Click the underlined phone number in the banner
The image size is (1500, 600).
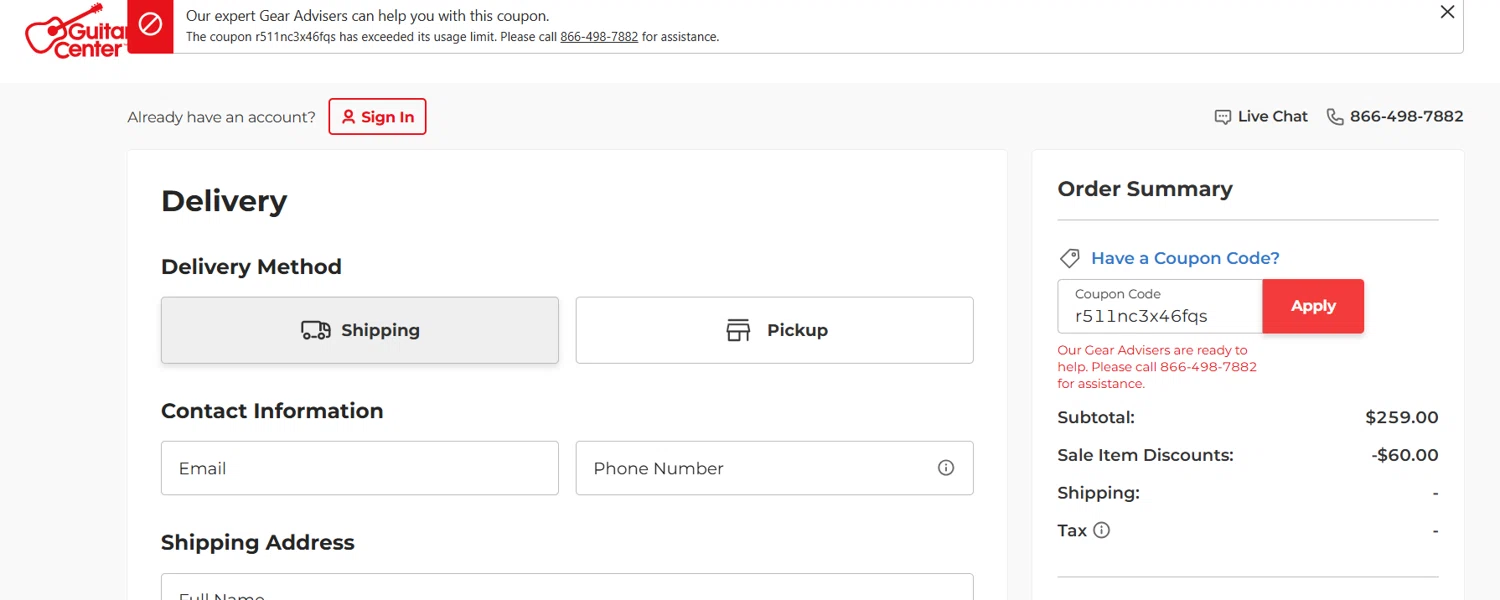pos(599,37)
